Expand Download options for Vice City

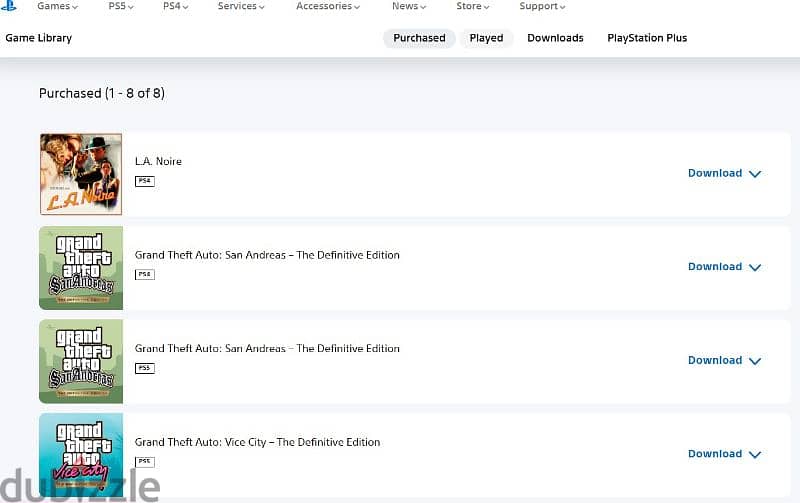click(724, 454)
